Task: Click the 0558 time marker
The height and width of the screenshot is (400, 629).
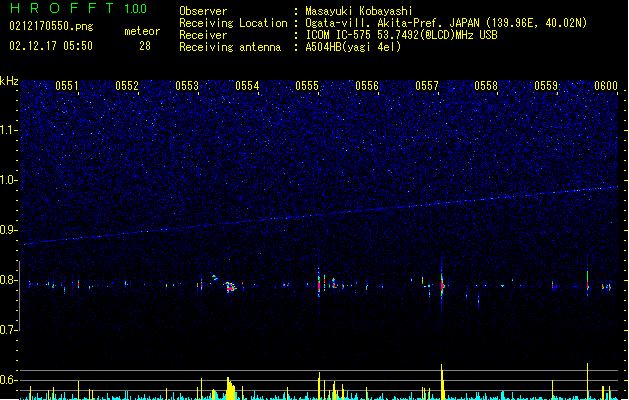Action: coord(486,86)
